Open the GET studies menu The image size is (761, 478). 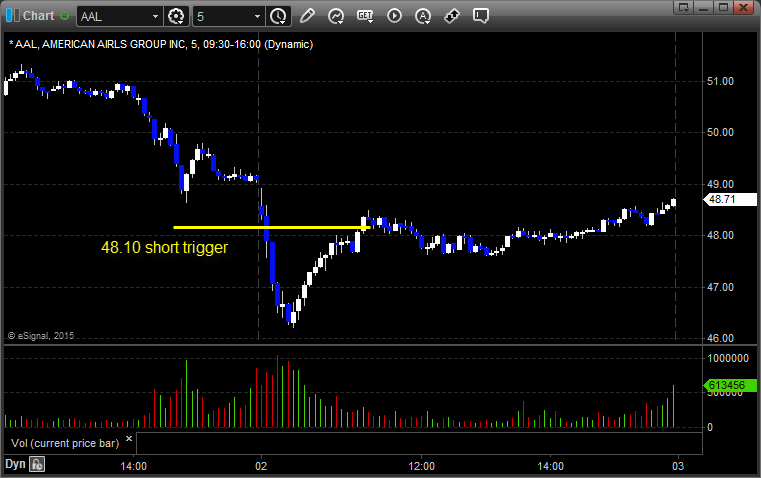tap(365, 16)
